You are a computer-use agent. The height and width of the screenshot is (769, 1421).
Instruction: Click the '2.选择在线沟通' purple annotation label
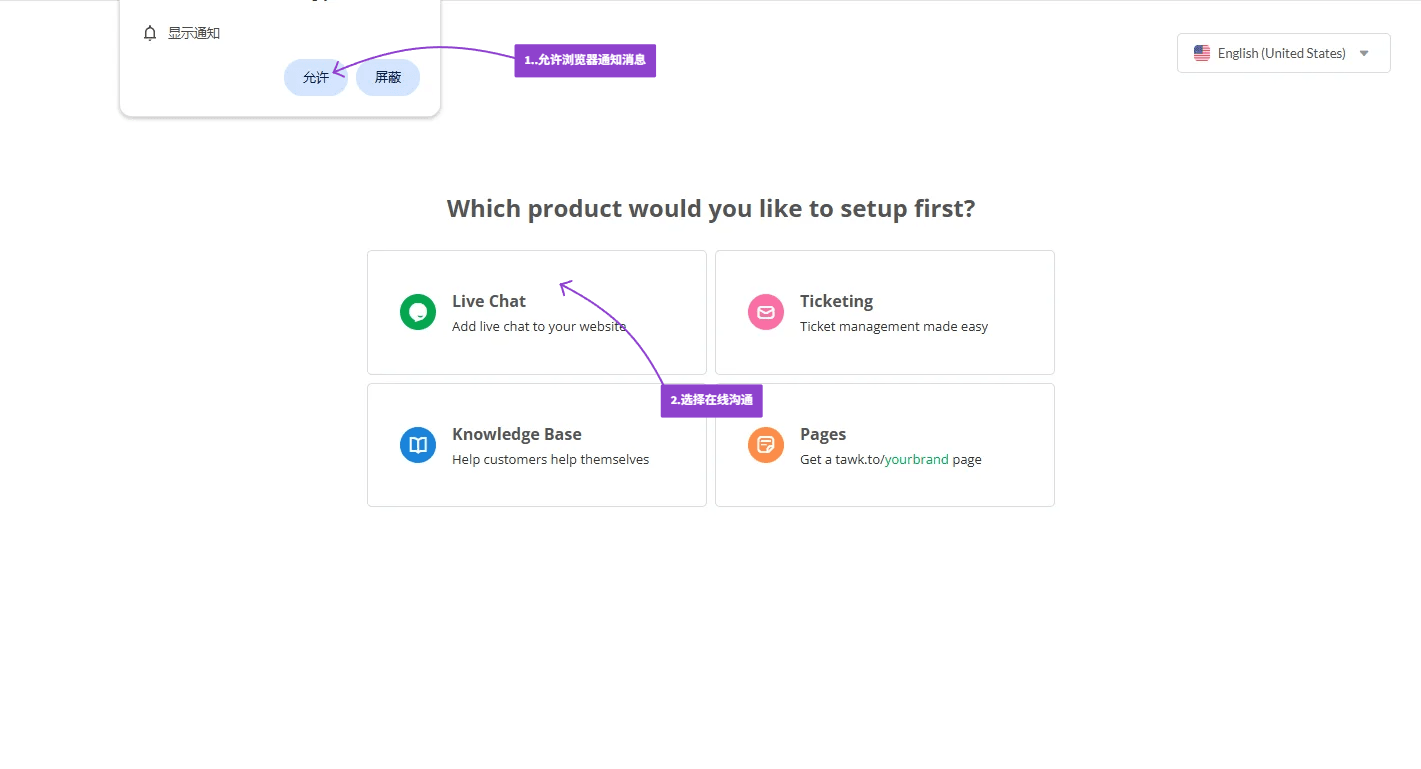(711, 400)
